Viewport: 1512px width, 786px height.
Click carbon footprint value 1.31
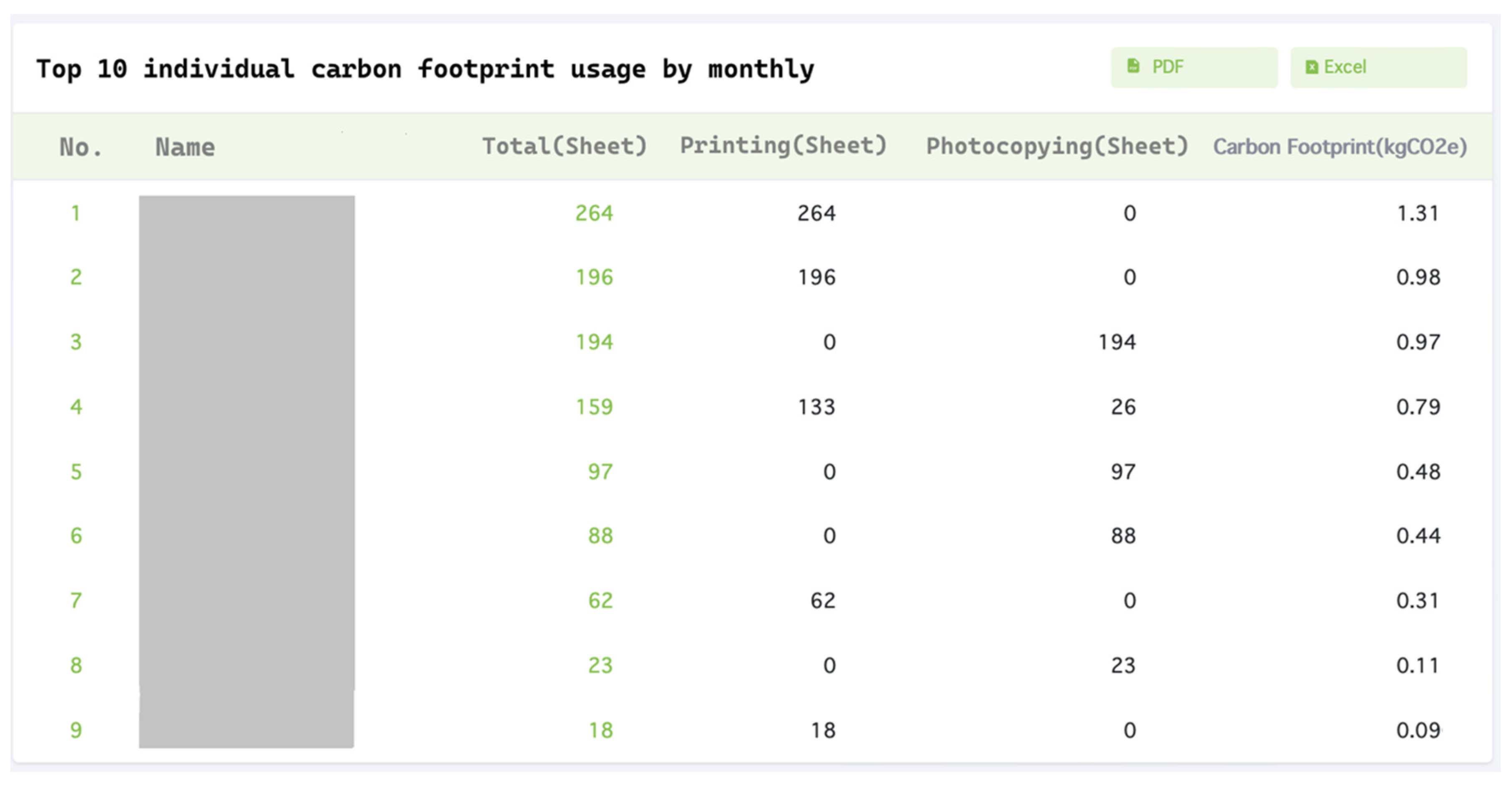1417,213
